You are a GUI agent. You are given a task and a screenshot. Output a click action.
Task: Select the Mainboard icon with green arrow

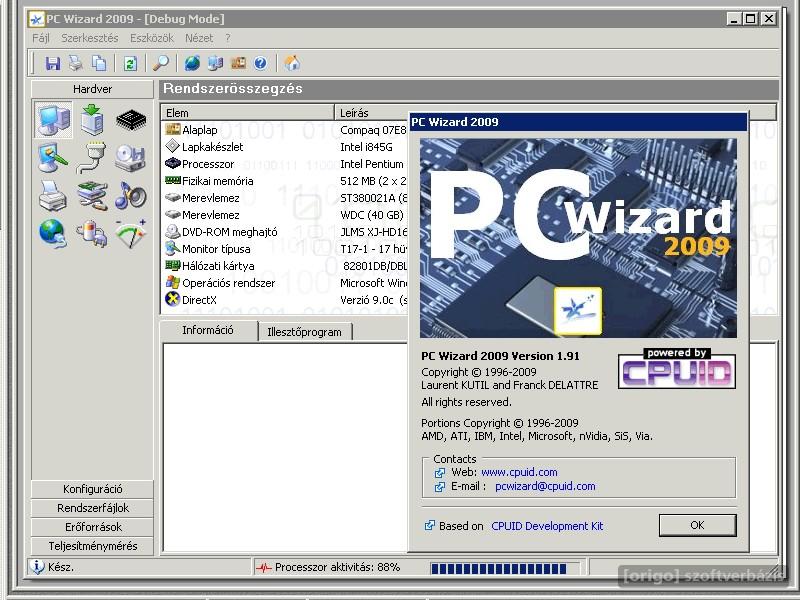point(92,120)
